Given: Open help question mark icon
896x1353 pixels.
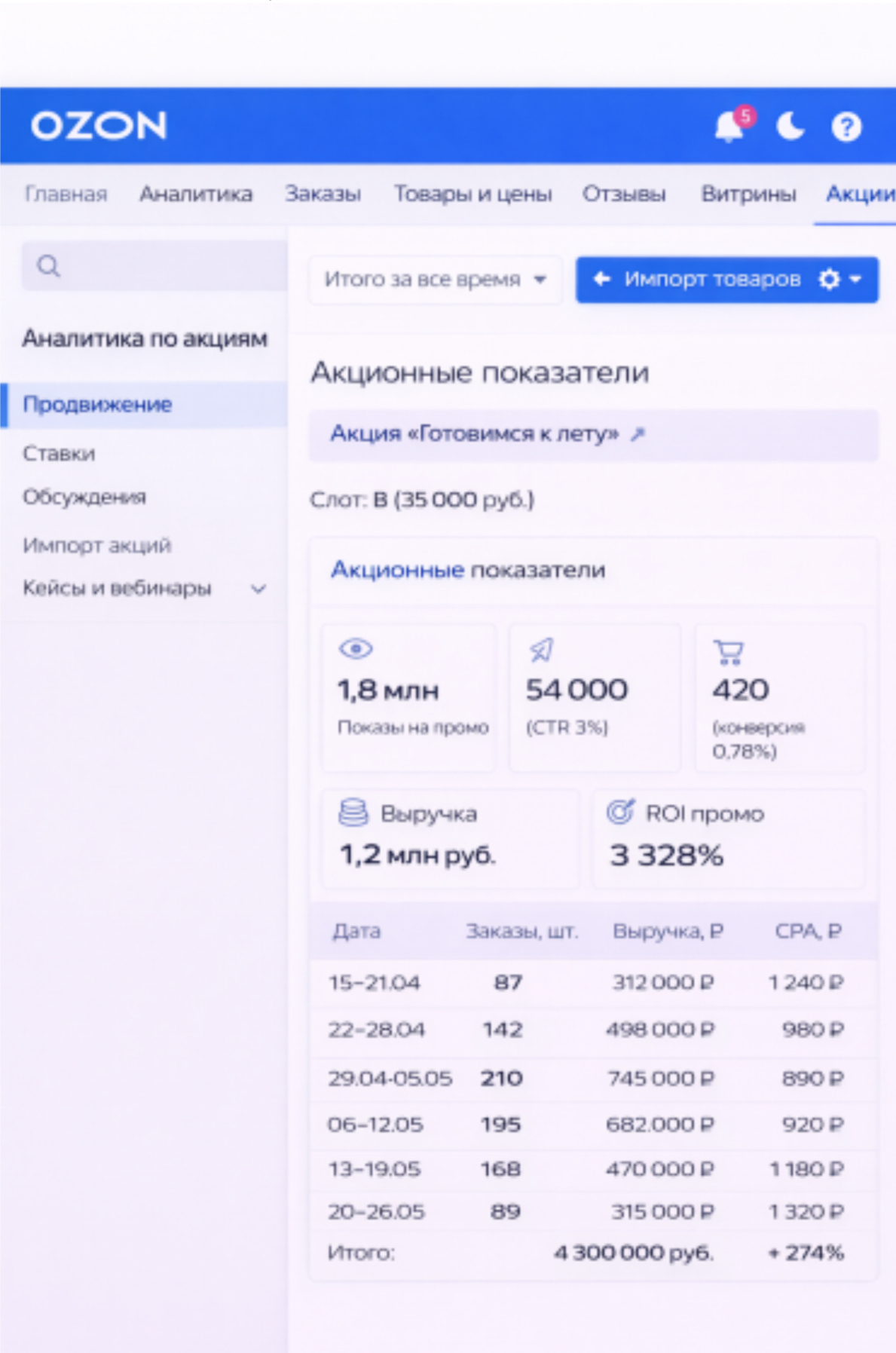Looking at the screenshot, I should tap(846, 127).
